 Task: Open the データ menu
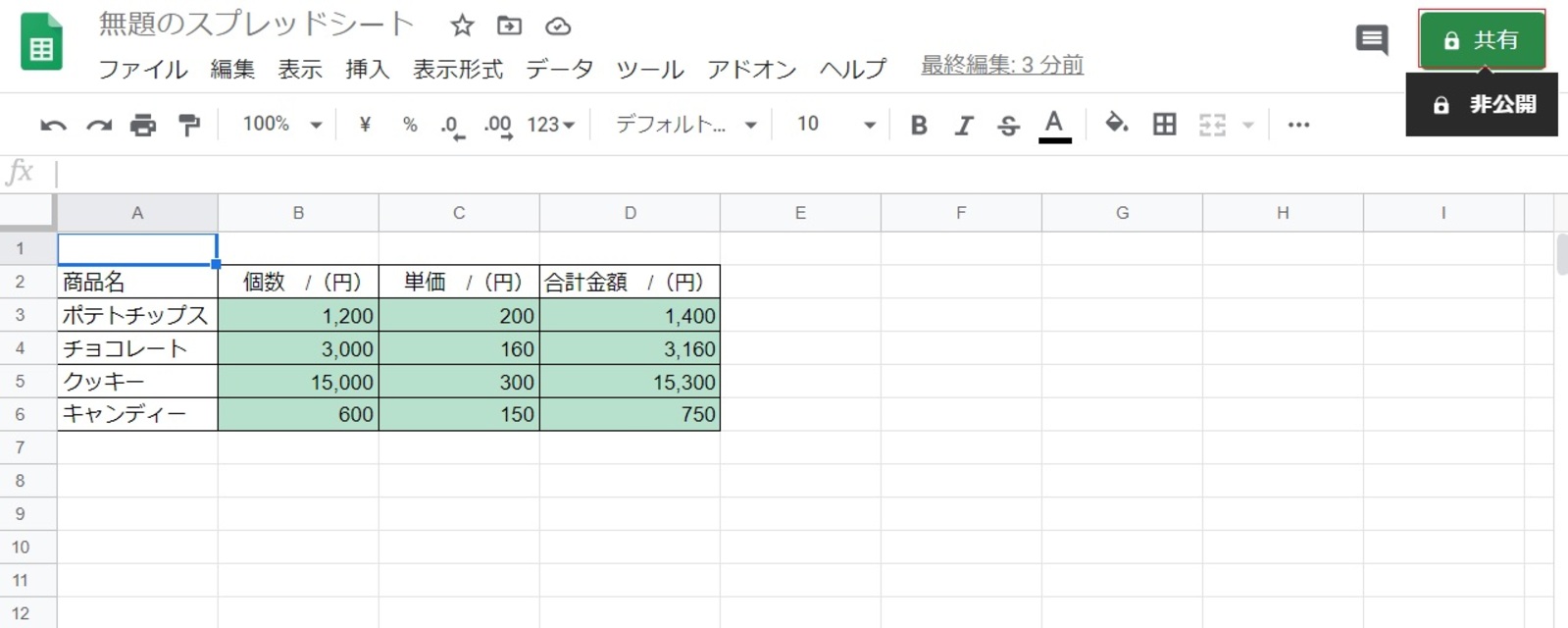tap(559, 70)
